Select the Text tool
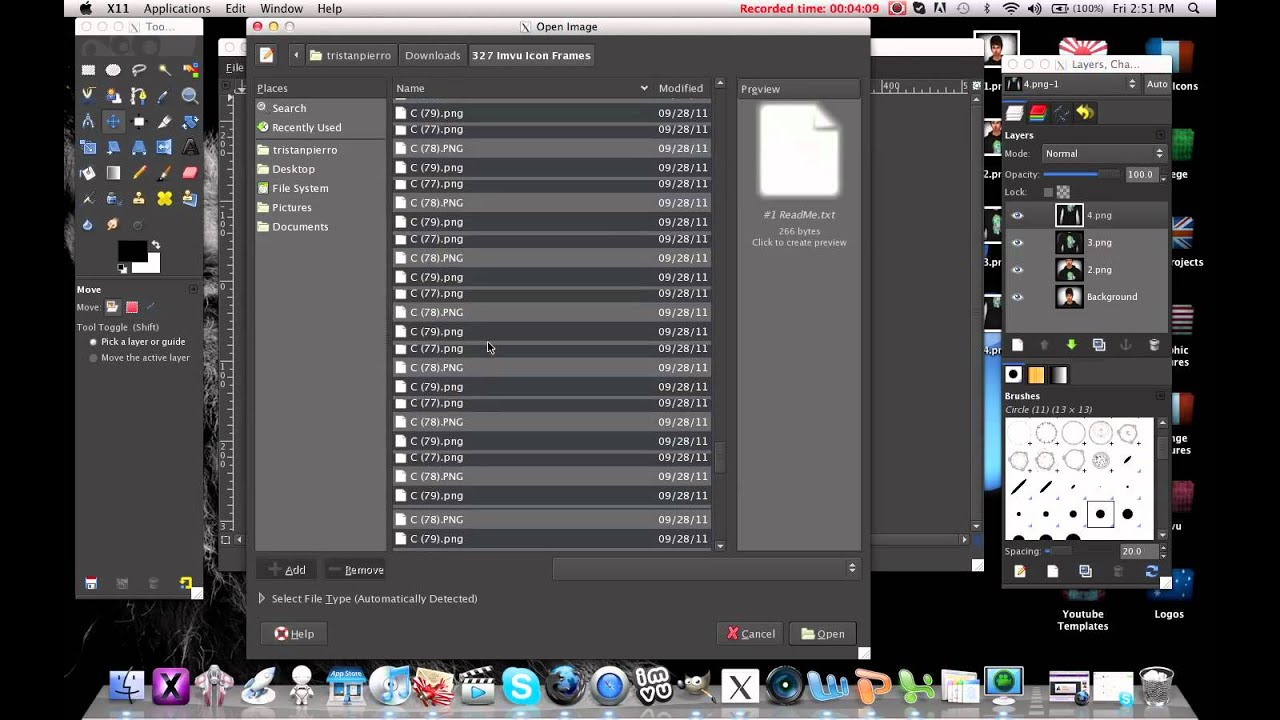1280x720 pixels. [190, 147]
